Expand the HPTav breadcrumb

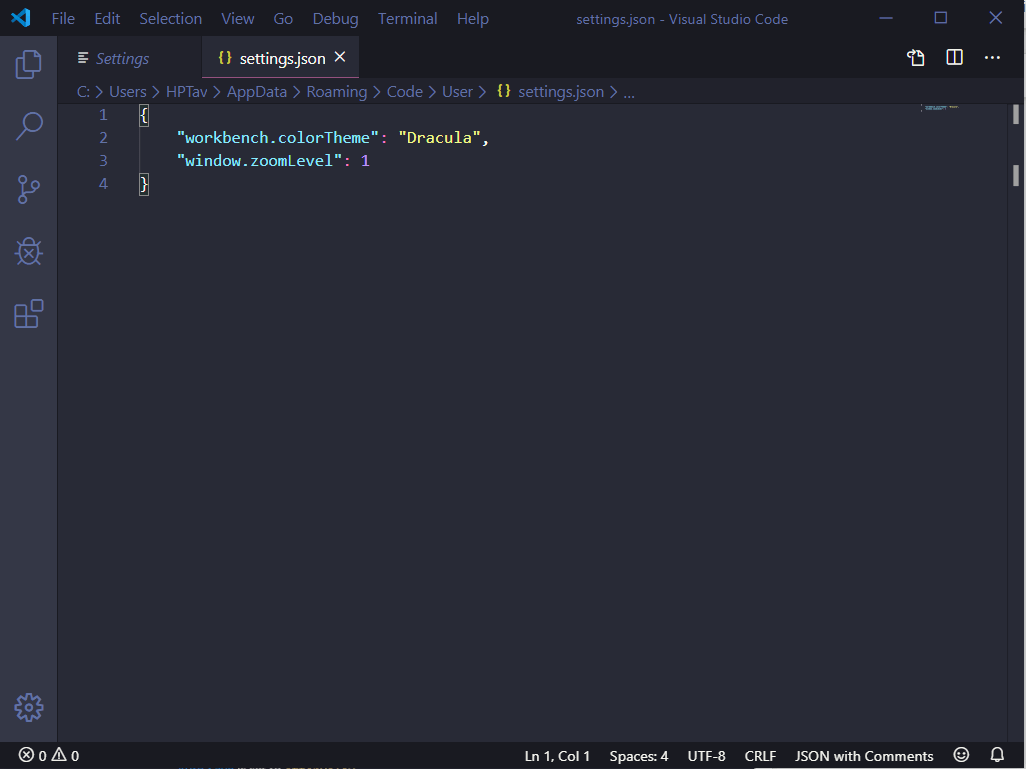tap(186, 92)
